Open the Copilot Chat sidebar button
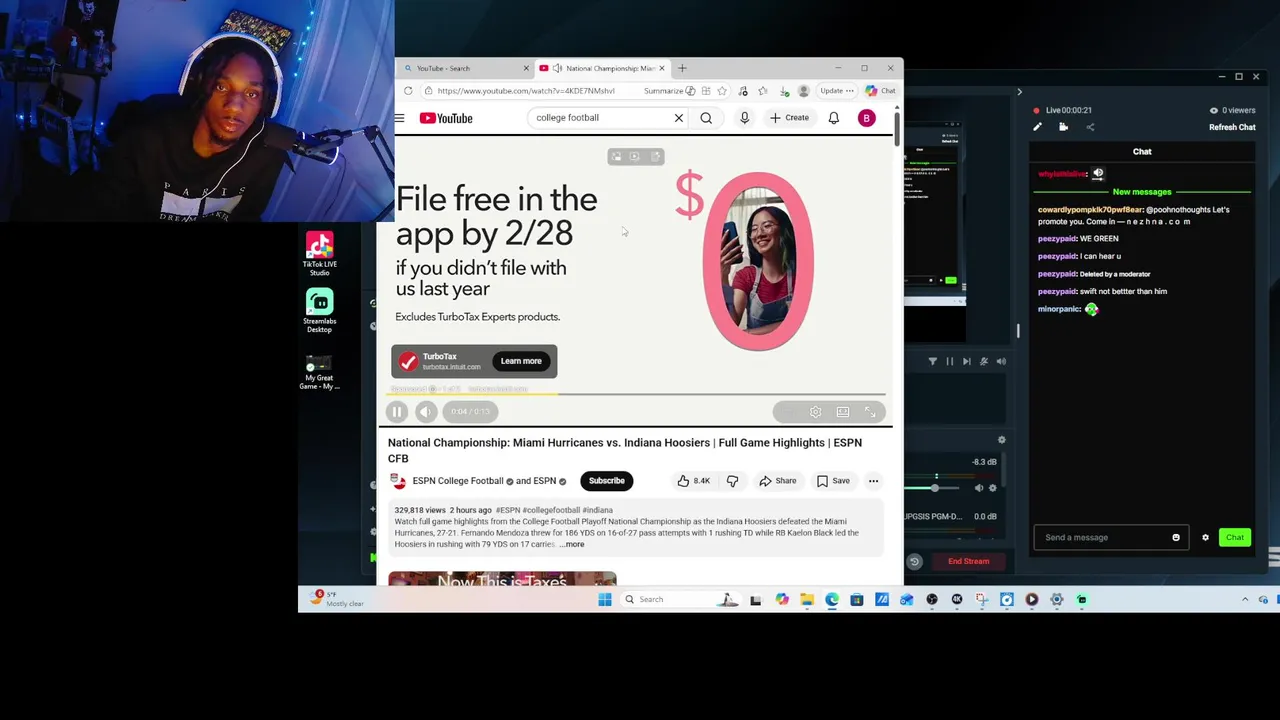Screen dimensions: 1280x720 (x=881, y=91)
